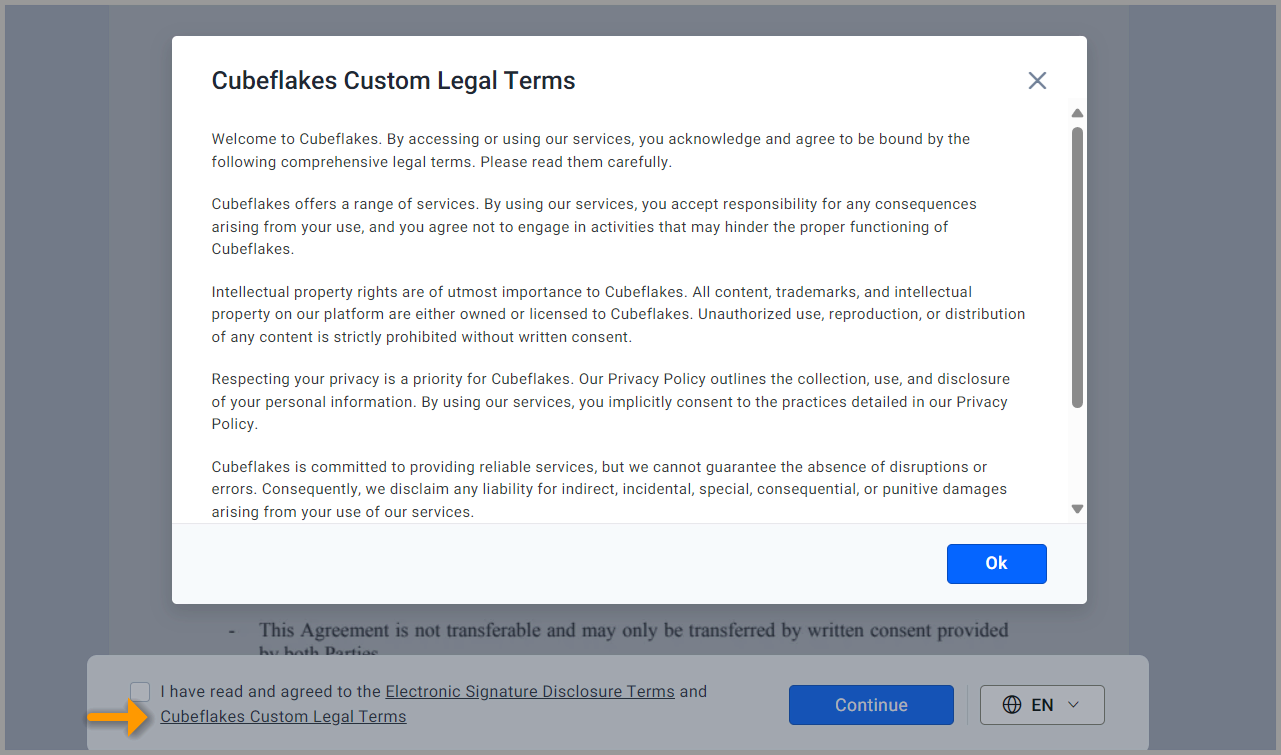Click the scrollbar up arrow in dialog
This screenshot has width=1281, height=755.
pyautogui.click(x=1077, y=113)
